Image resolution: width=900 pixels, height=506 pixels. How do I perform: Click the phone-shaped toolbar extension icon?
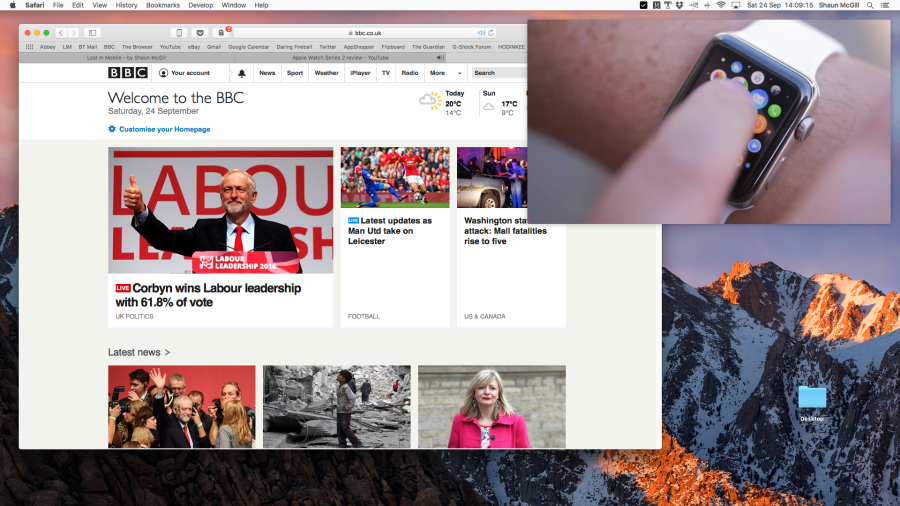click(179, 33)
